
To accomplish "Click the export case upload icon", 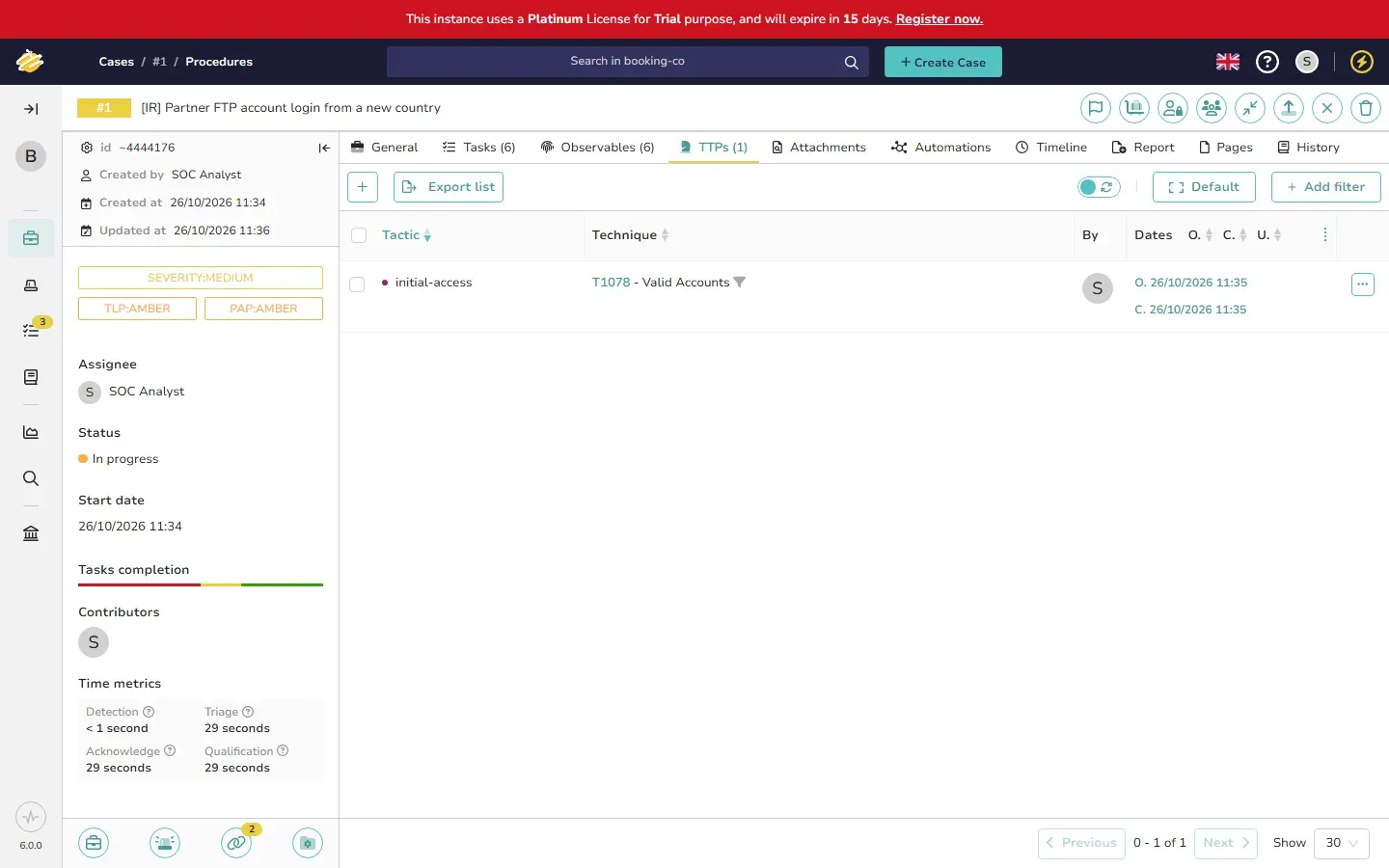I will click(1289, 108).
